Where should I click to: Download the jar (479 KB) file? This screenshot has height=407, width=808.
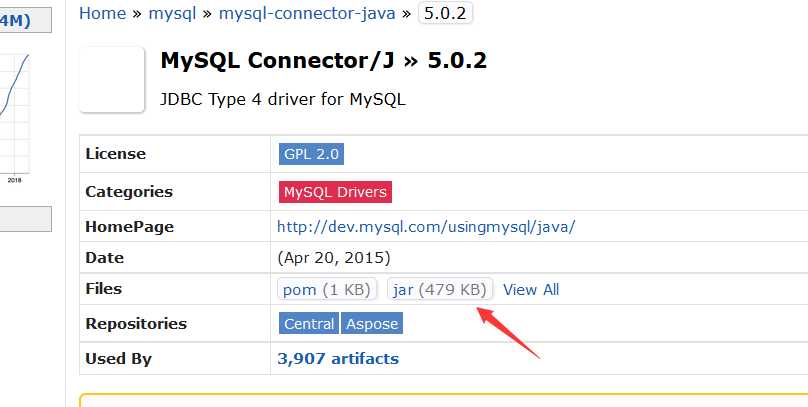tap(440, 290)
